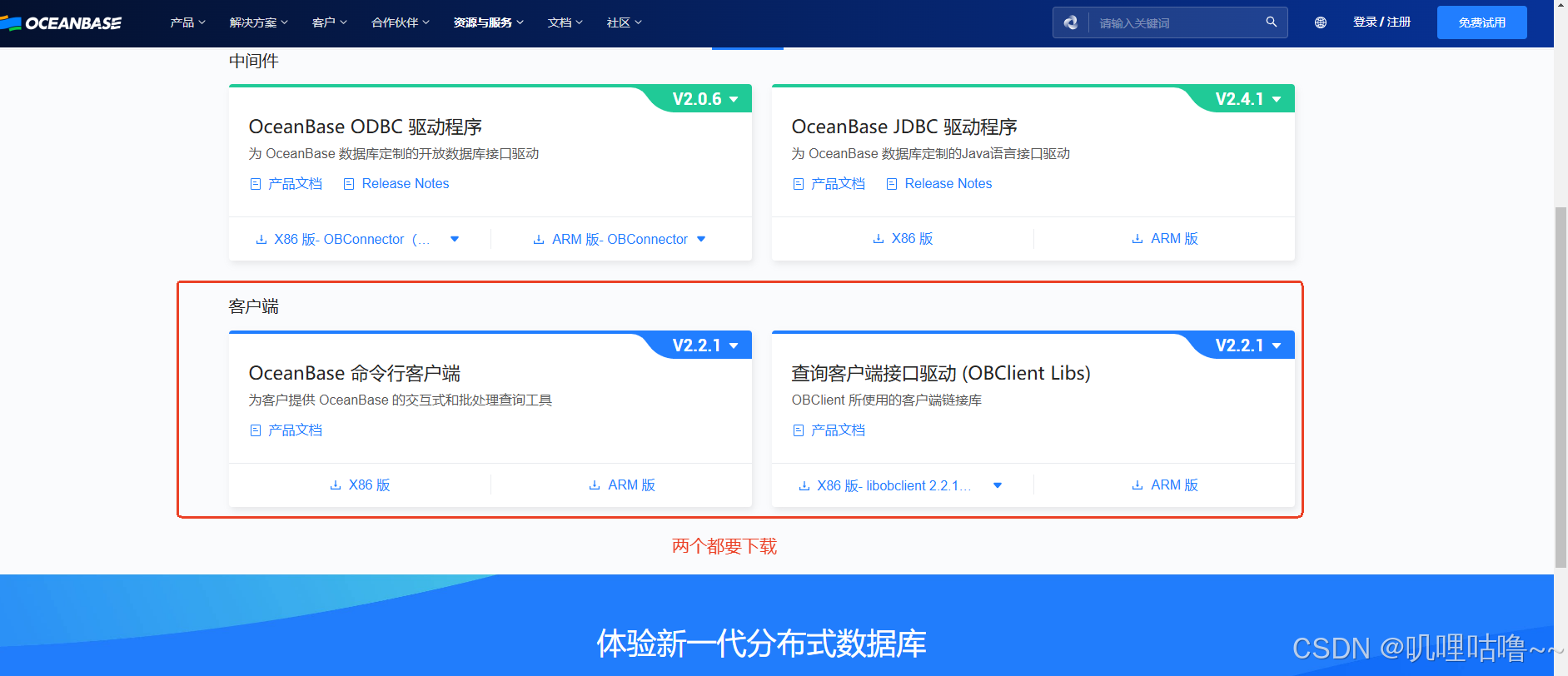1568x676 pixels.
Task: Click the page vertical scrollbar thumb
Action: (1561, 387)
